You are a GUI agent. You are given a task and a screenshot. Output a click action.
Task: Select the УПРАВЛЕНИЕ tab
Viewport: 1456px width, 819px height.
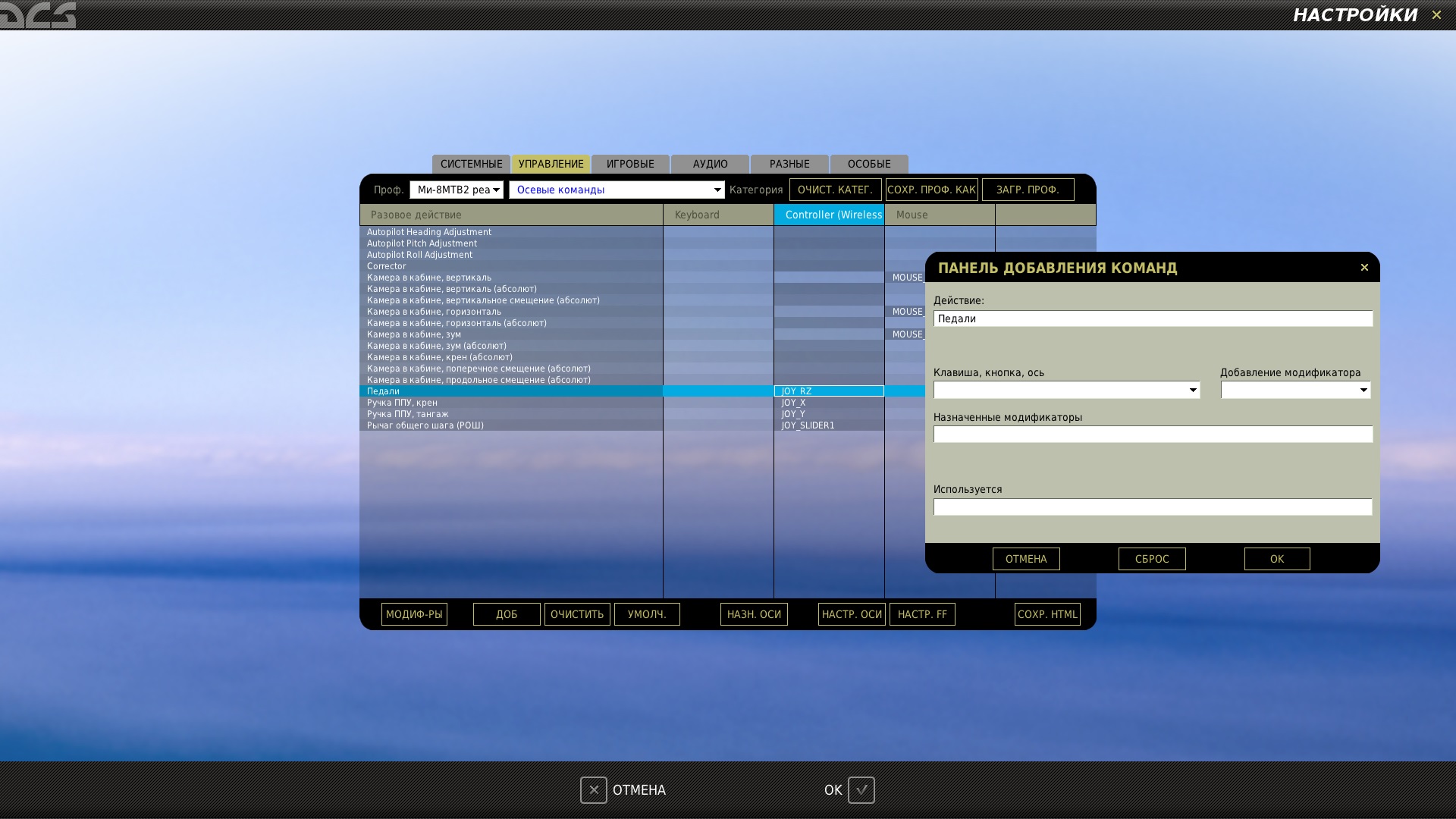(x=551, y=164)
